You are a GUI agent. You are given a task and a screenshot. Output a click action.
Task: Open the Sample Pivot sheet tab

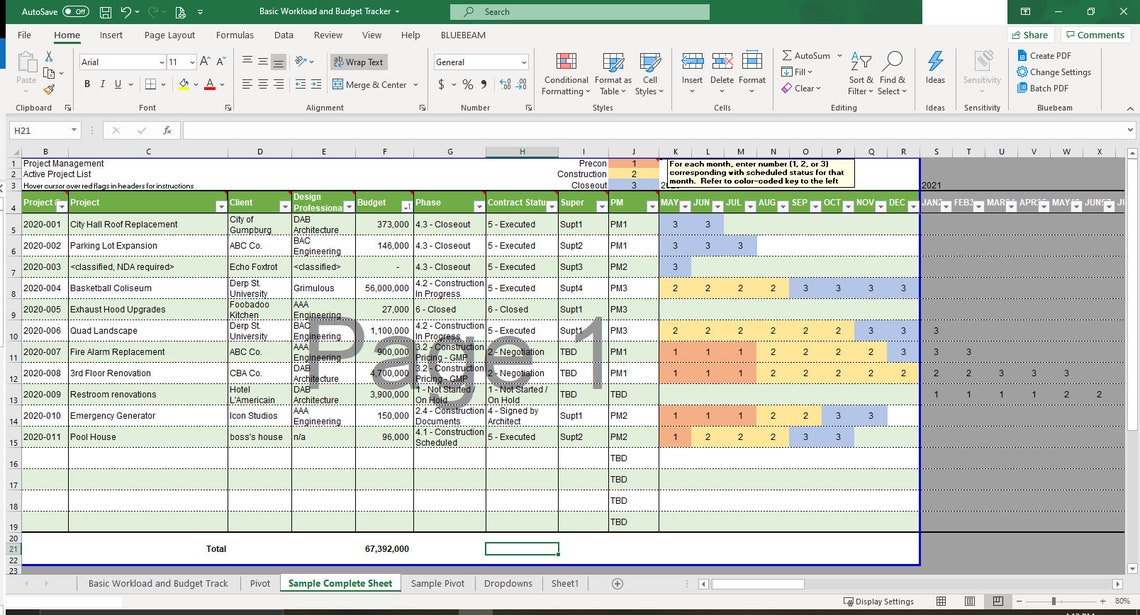437,583
